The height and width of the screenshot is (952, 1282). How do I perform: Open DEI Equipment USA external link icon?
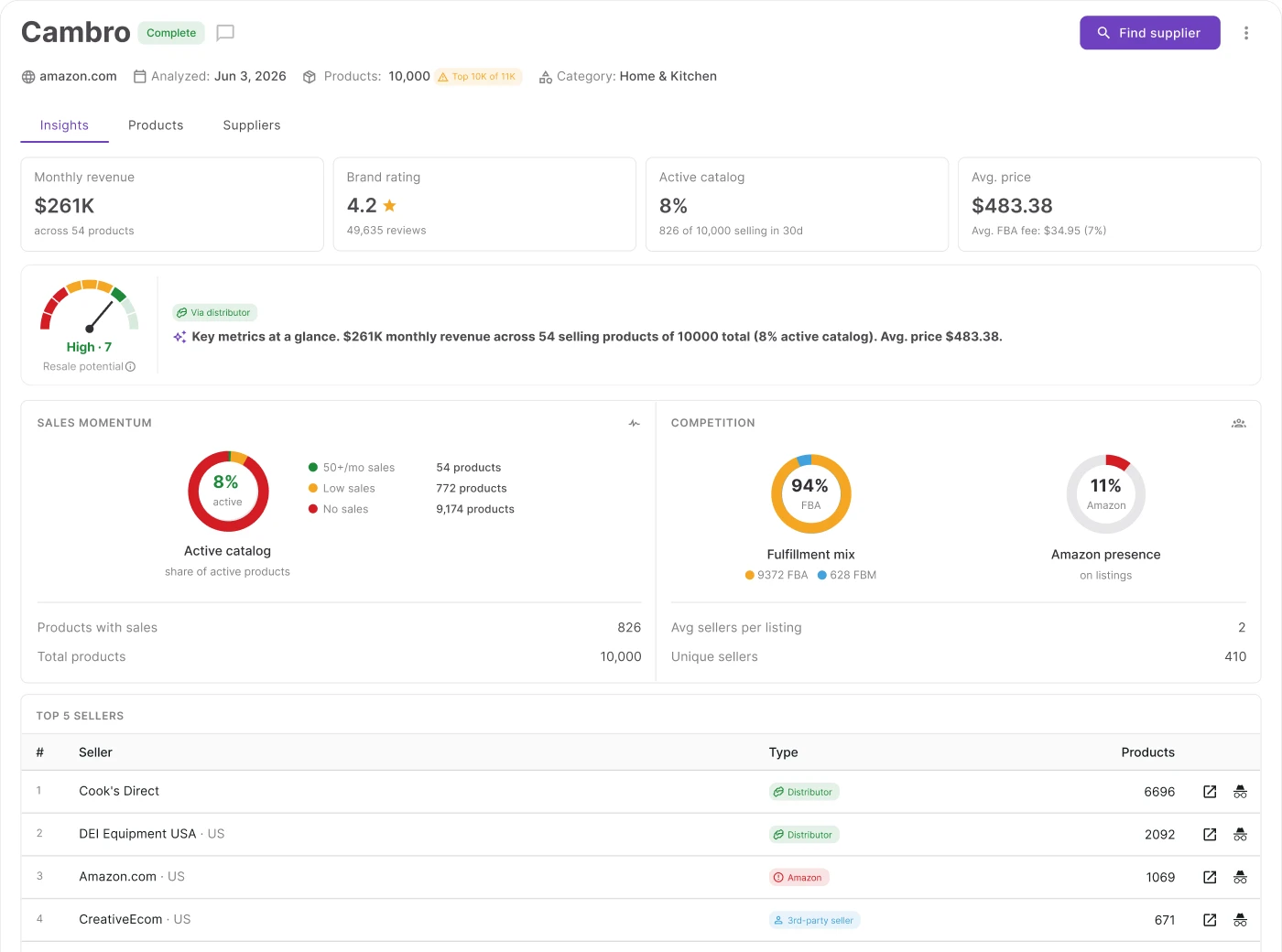1210,835
